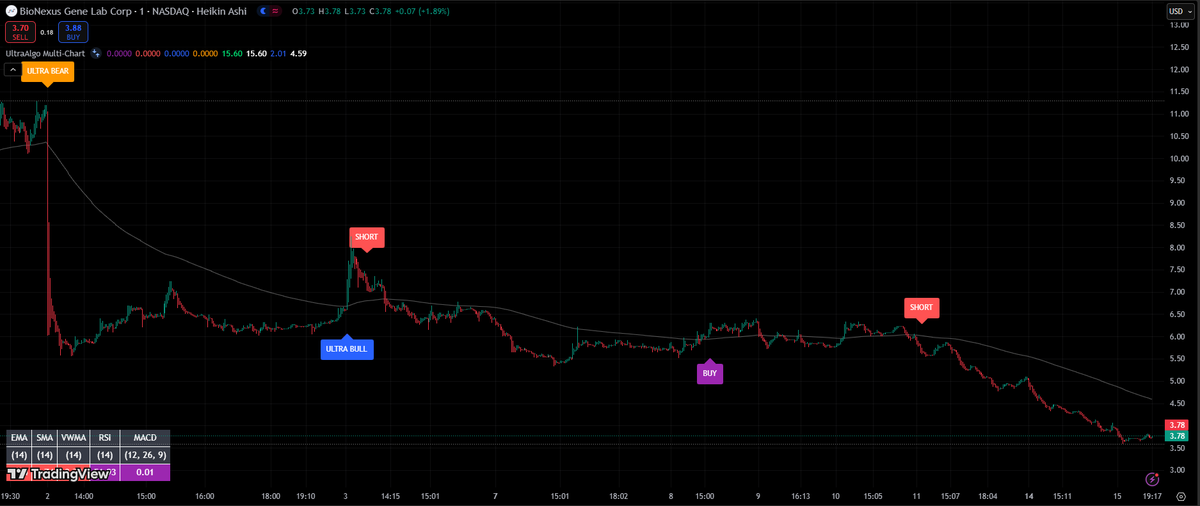Click the red wavy data-status icon
This screenshot has height=506, width=1200.
coord(277,11)
